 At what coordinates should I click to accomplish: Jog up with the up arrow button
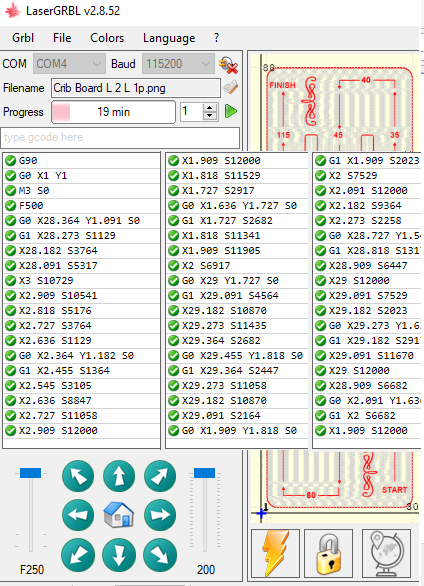119,476
